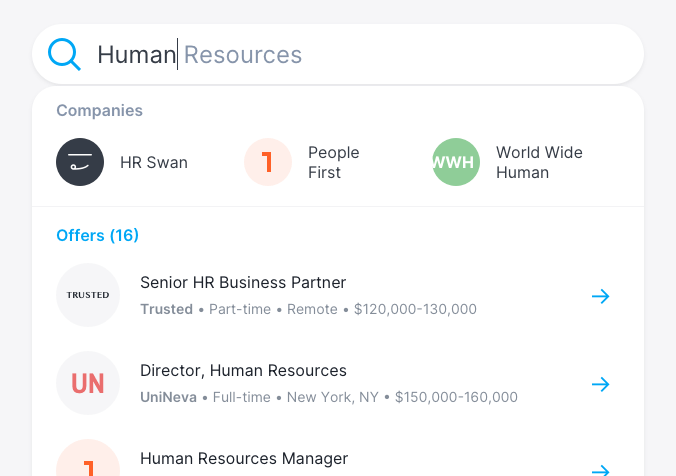This screenshot has width=676, height=476.
Task: Click arrow next to Director, Human Resources
Action: (x=600, y=384)
